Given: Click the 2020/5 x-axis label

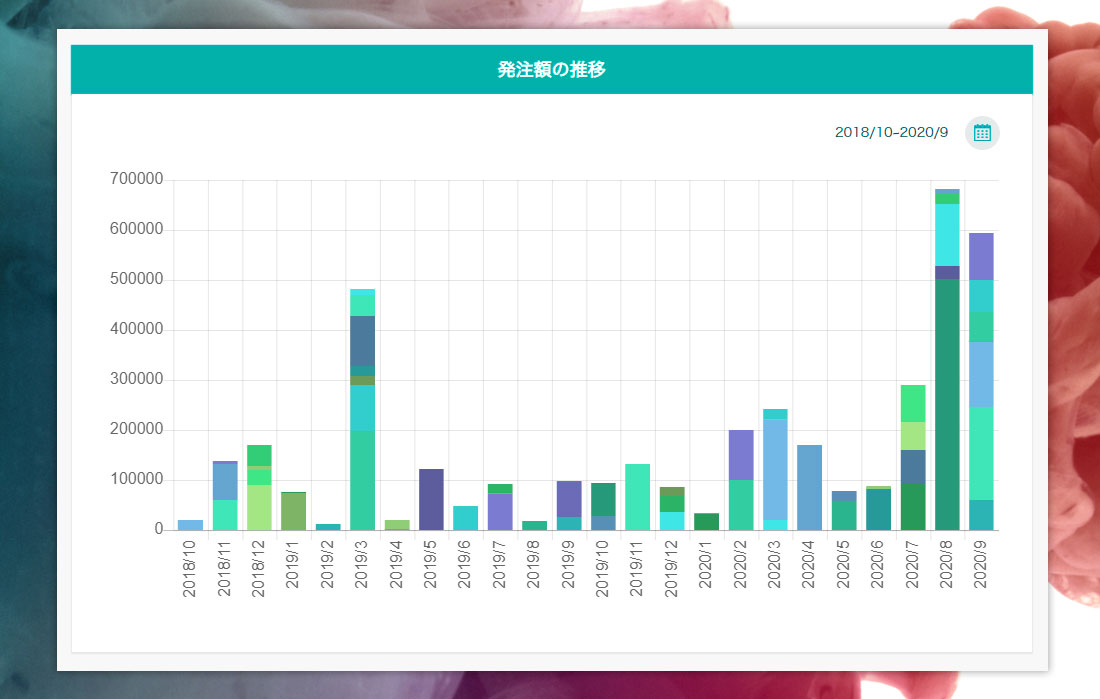Looking at the screenshot, I should pos(843,564).
